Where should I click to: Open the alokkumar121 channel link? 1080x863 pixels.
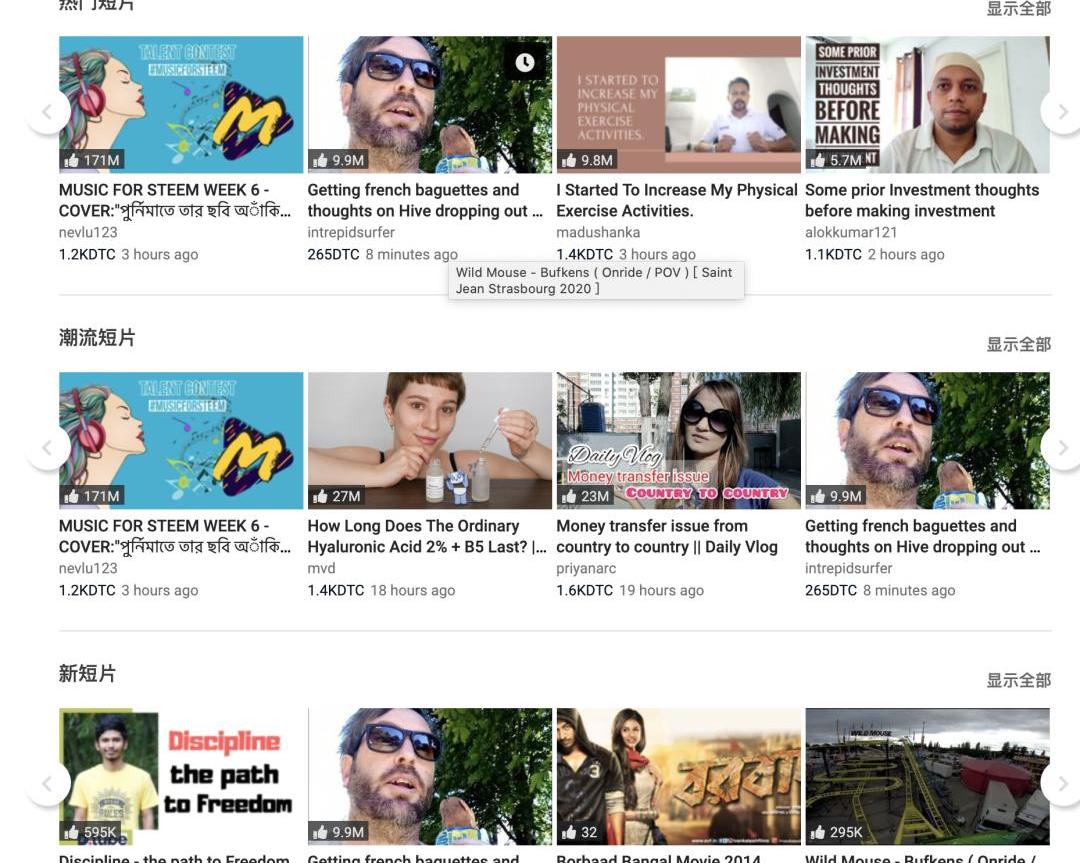click(x=849, y=232)
